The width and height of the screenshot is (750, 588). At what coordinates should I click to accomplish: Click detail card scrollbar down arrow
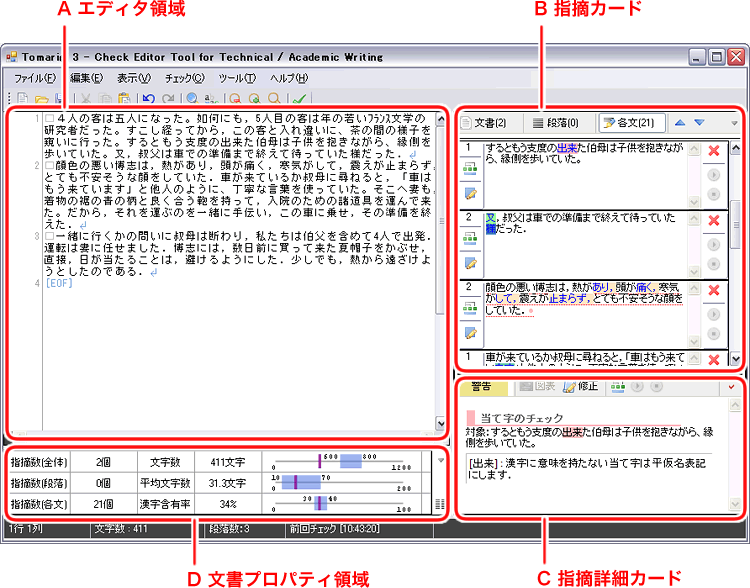tap(735, 503)
